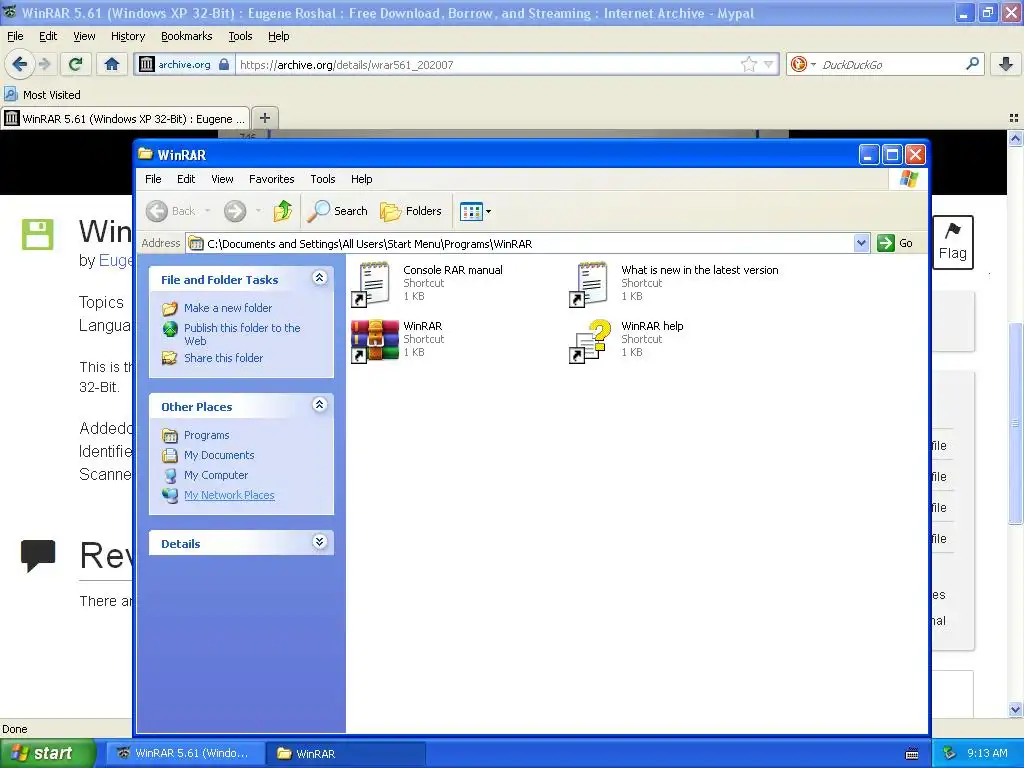Click the Start button on the taskbar
This screenshot has height=768, width=1024.
(48, 753)
